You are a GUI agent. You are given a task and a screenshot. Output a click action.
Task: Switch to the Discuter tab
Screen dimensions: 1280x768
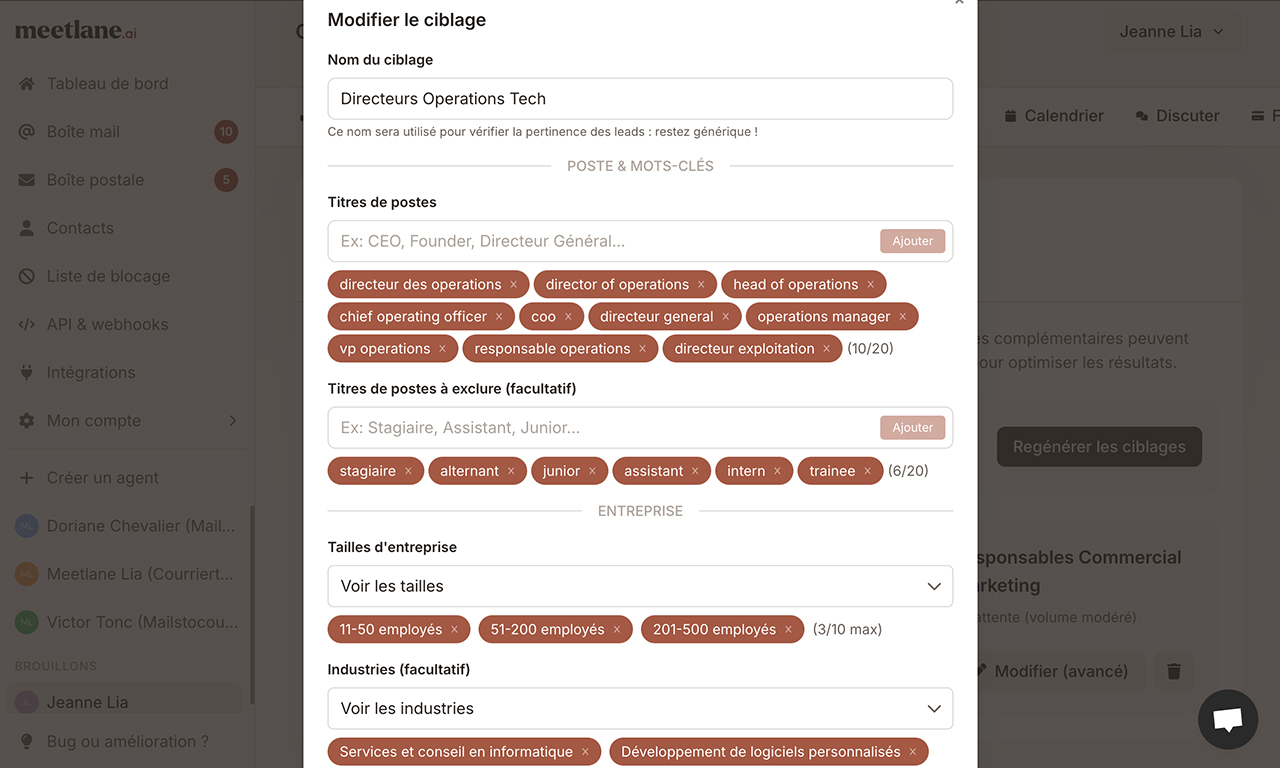1177,115
